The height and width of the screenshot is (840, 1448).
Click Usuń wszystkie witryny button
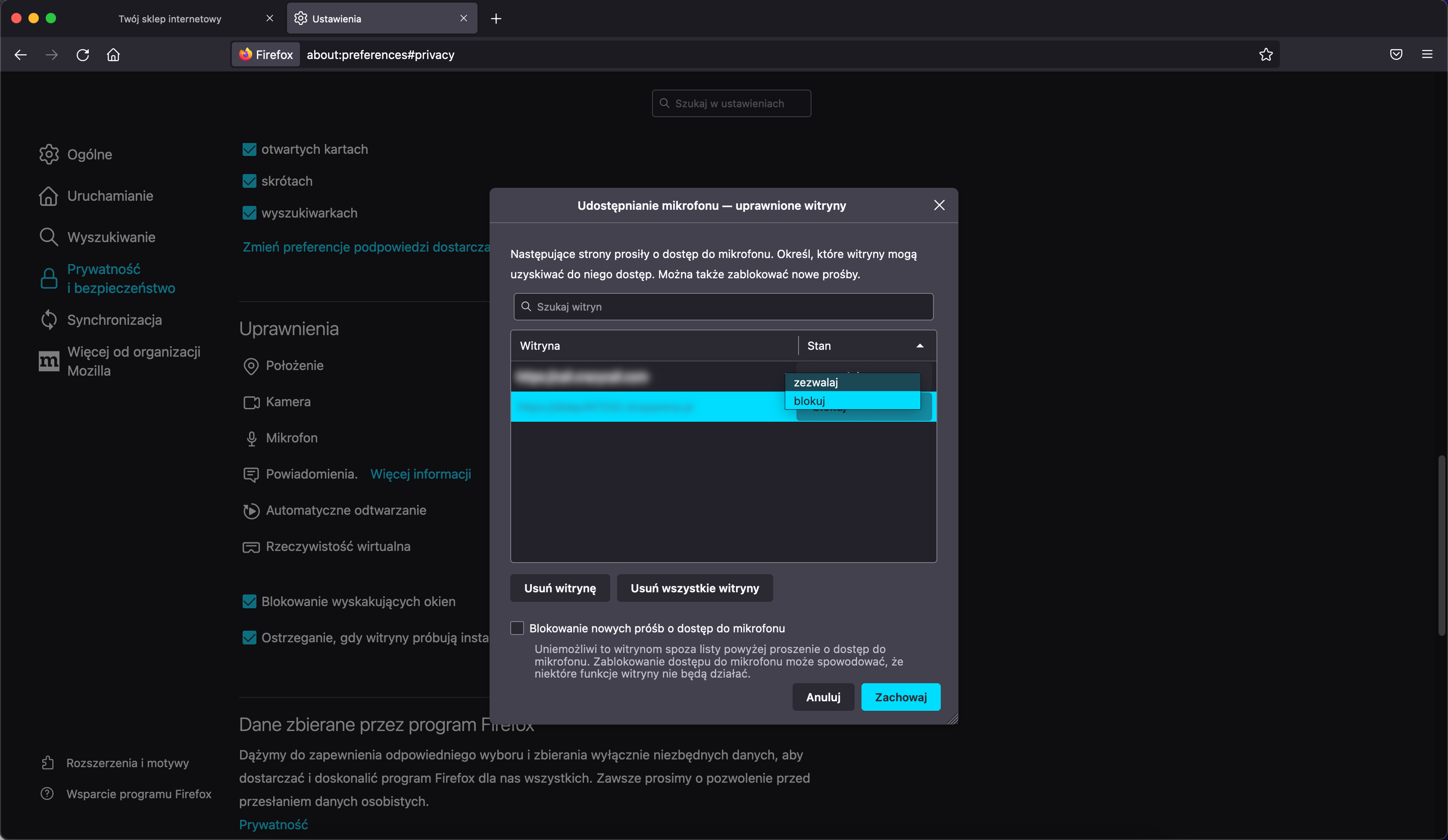coord(695,588)
